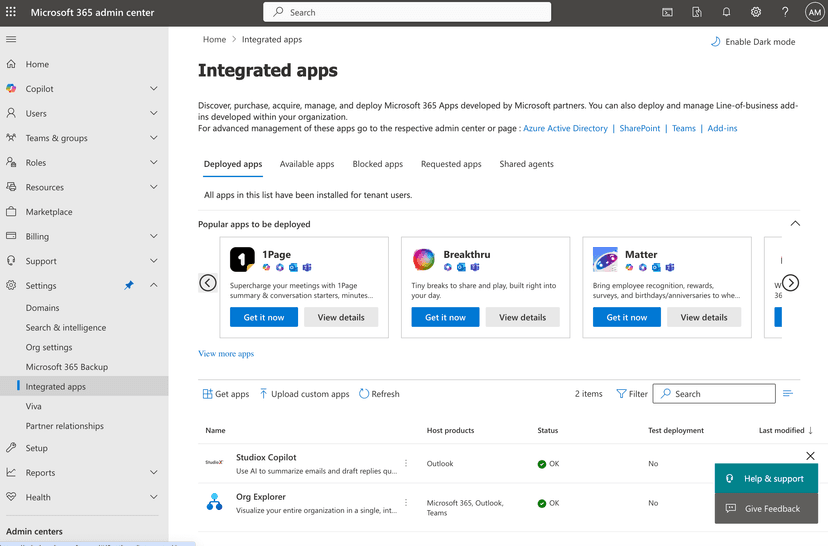Click the Health heart icon

[11, 497]
